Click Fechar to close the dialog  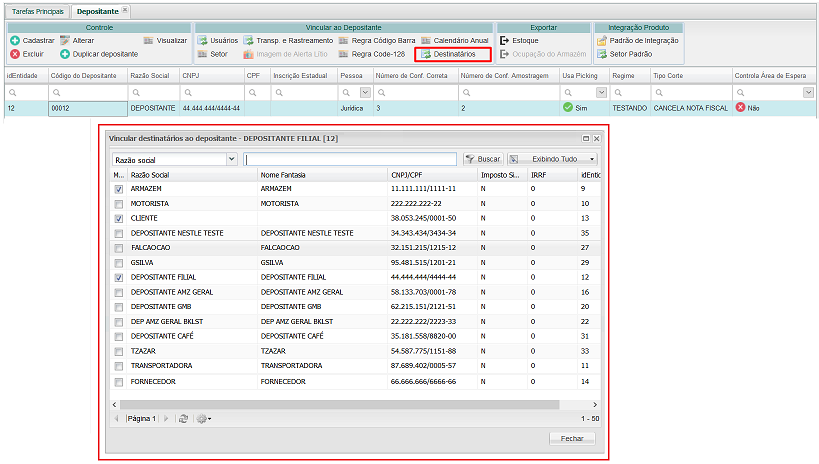click(x=572, y=438)
